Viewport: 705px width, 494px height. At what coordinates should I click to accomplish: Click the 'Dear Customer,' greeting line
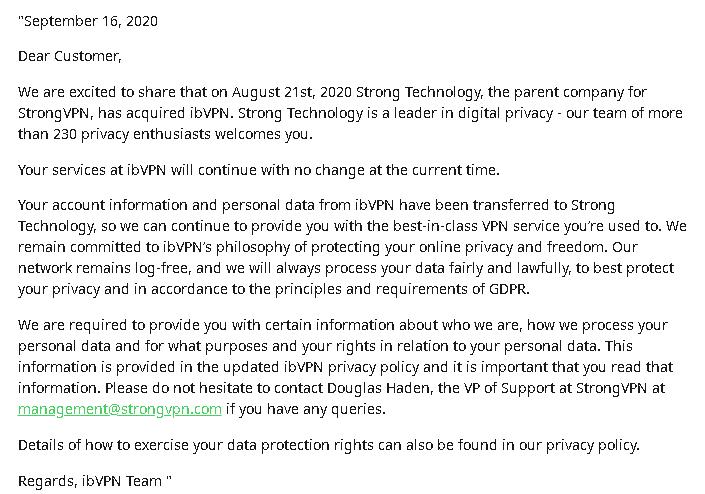point(70,56)
